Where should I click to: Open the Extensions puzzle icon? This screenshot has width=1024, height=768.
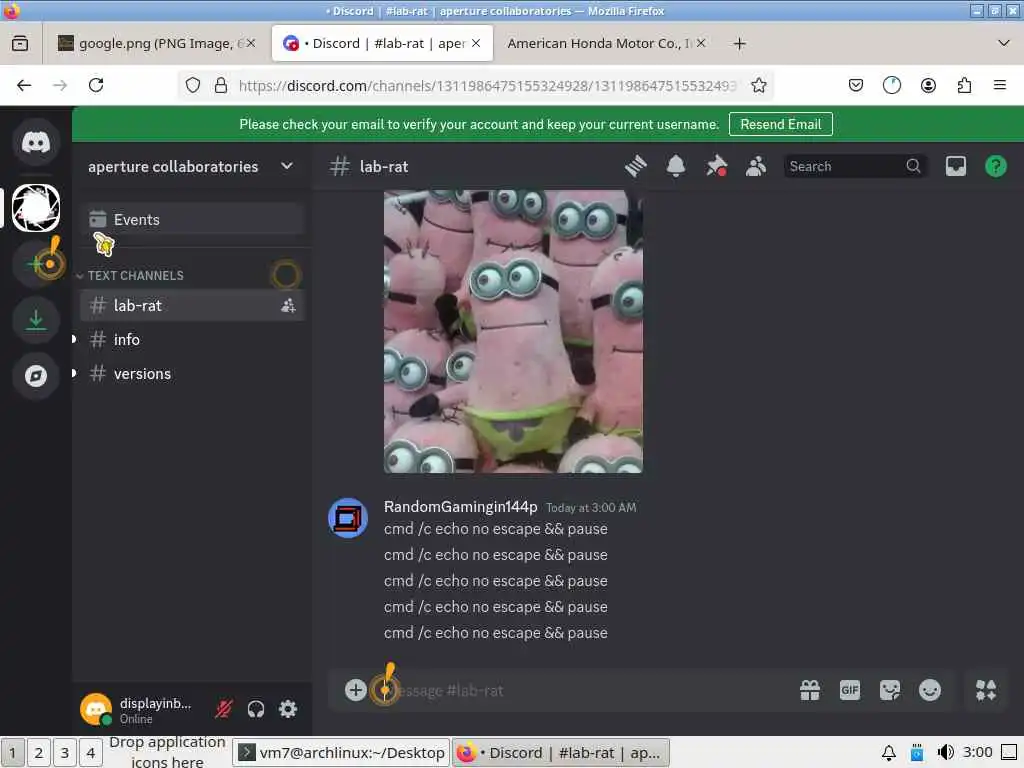tap(964, 86)
